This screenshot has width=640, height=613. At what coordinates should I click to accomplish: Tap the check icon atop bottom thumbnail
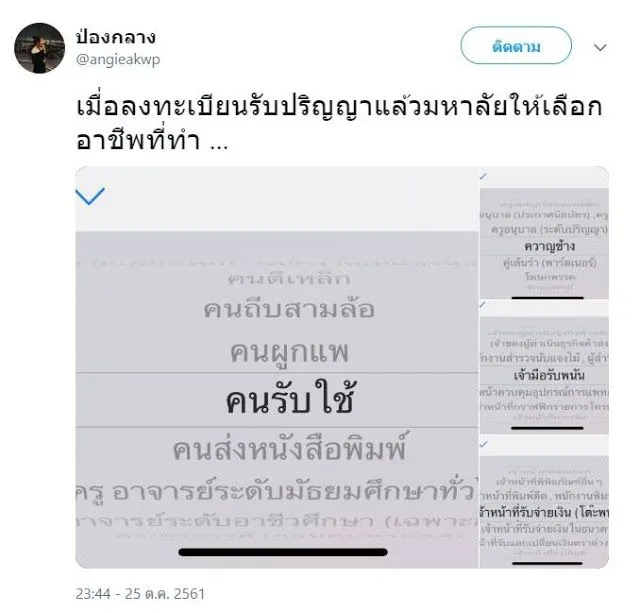tap(484, 444)
